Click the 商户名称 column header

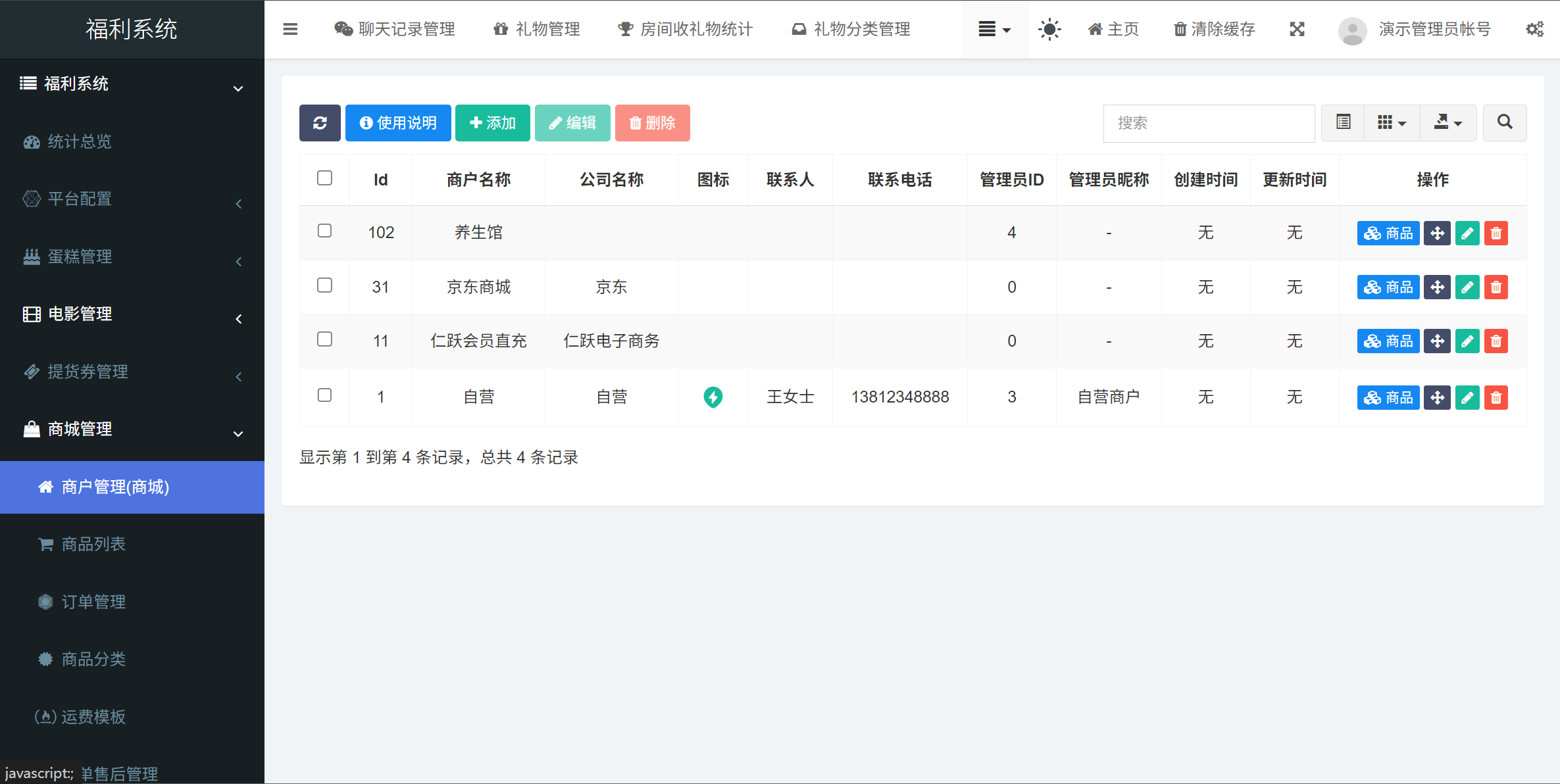click(x=478, y=180)
